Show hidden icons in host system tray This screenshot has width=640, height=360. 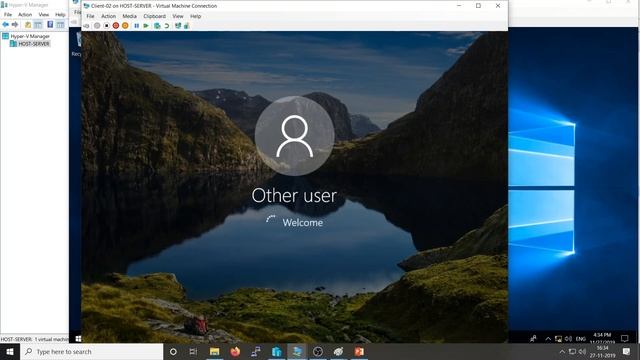tap(562, 352)
